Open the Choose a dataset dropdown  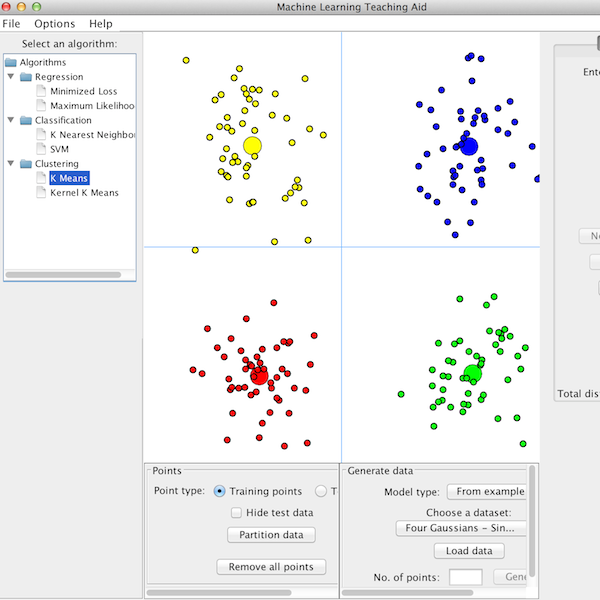461,528
